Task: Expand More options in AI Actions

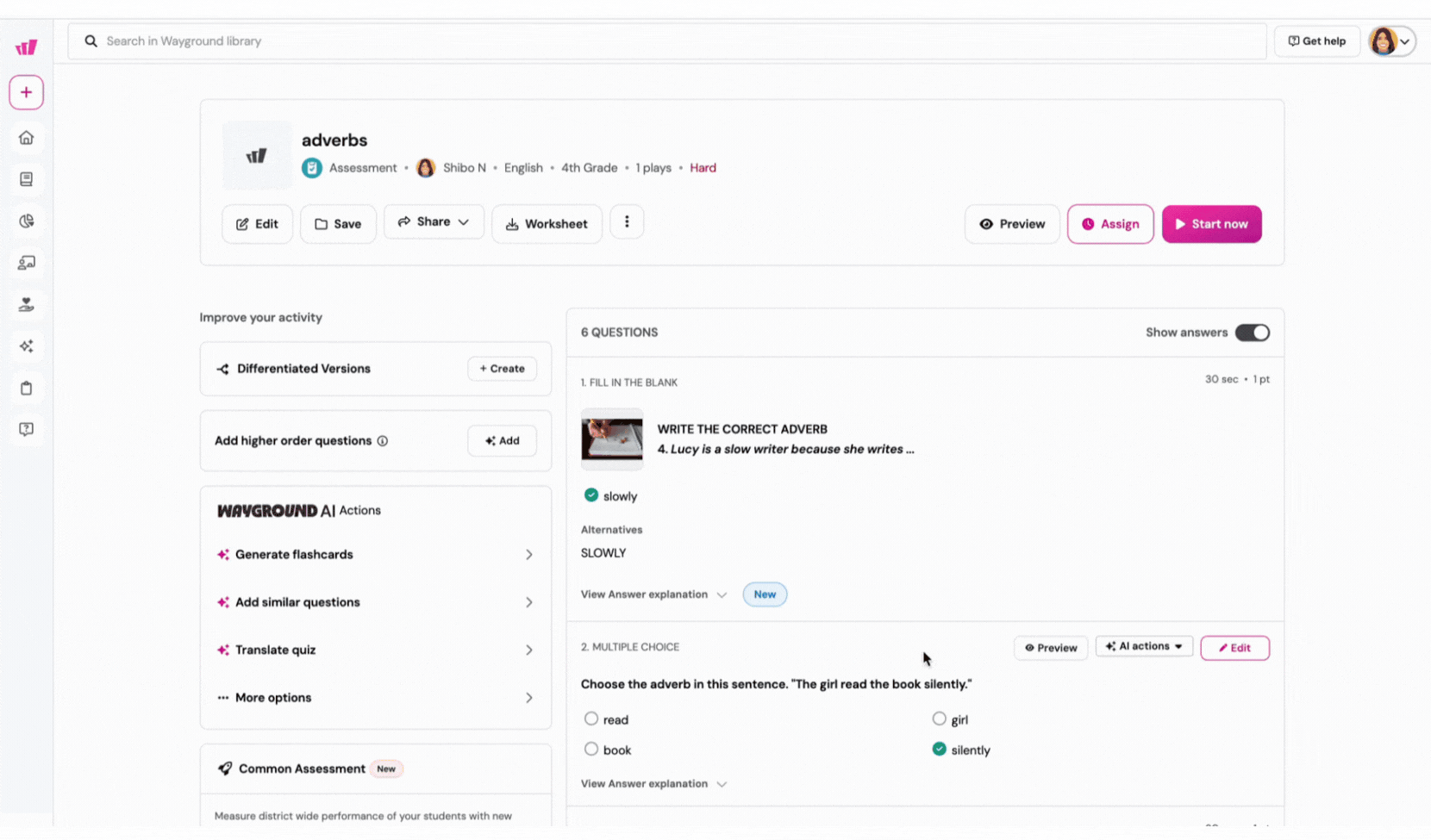Action: tap(376, 698)
